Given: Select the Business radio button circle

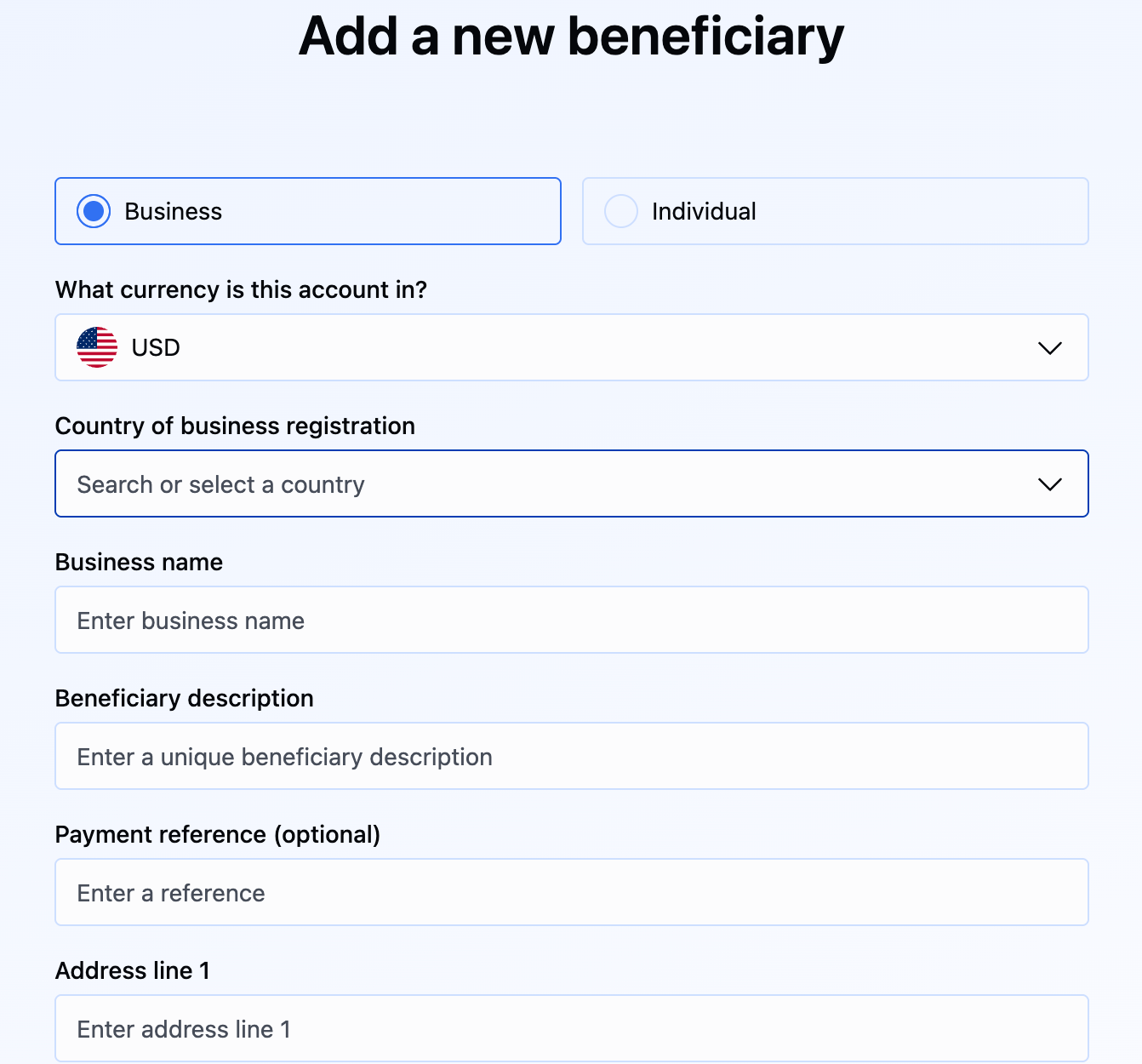Looking at the screenshot, I should click(x=94, y=211).
